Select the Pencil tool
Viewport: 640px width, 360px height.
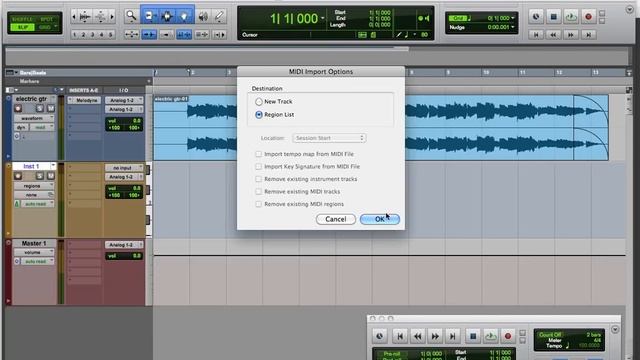(x=220, y=16)
